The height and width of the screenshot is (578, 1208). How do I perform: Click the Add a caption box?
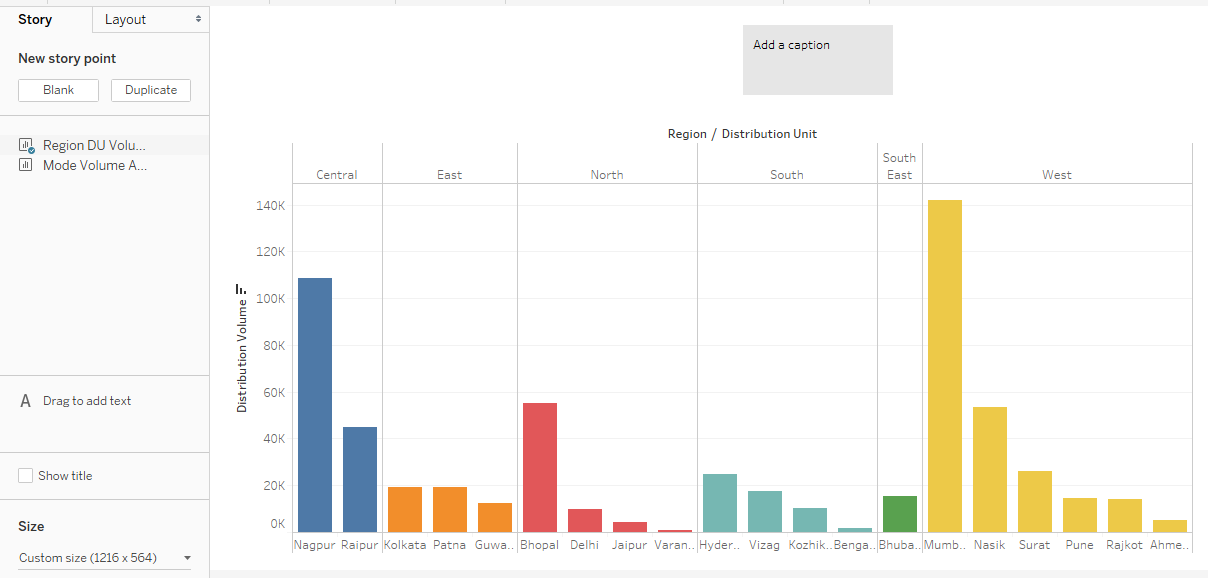818,60
